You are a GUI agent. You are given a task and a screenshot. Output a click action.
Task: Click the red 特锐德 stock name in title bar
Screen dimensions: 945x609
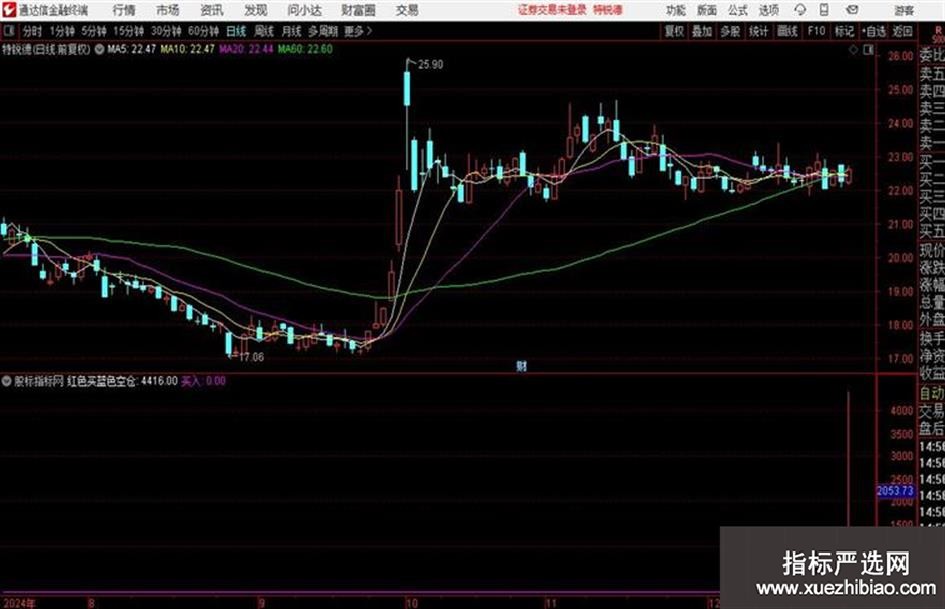click(608, 10)
